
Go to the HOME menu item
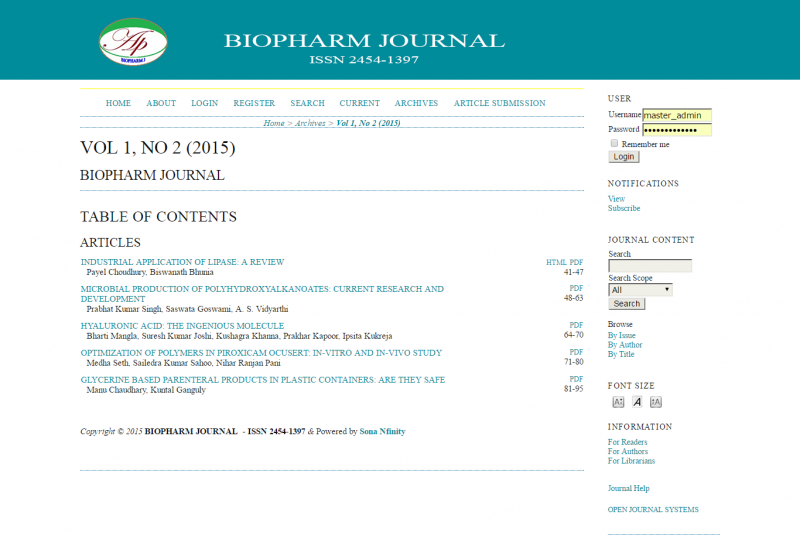[118, 103]
